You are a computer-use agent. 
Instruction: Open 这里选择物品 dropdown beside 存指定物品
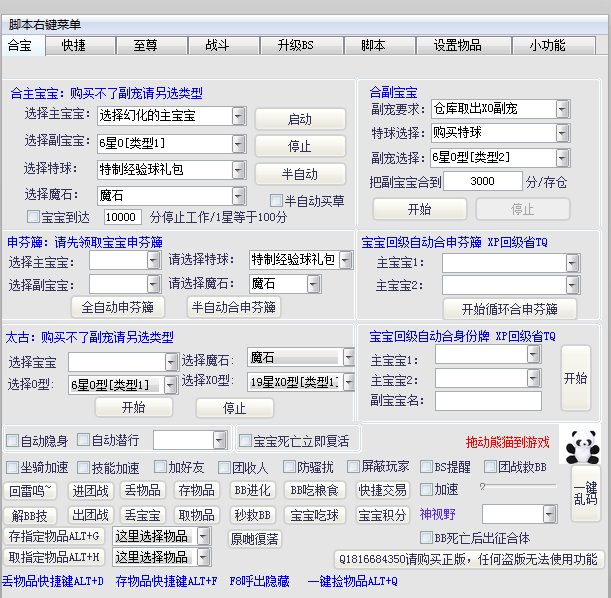pos(203,536)
